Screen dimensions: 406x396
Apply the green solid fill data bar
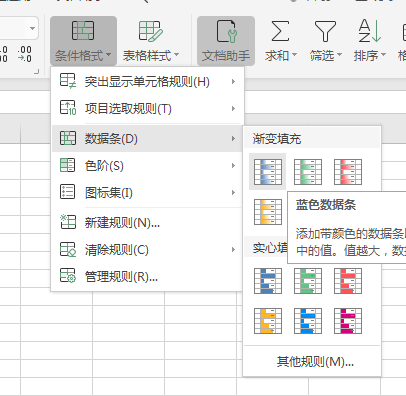(308, 281)
